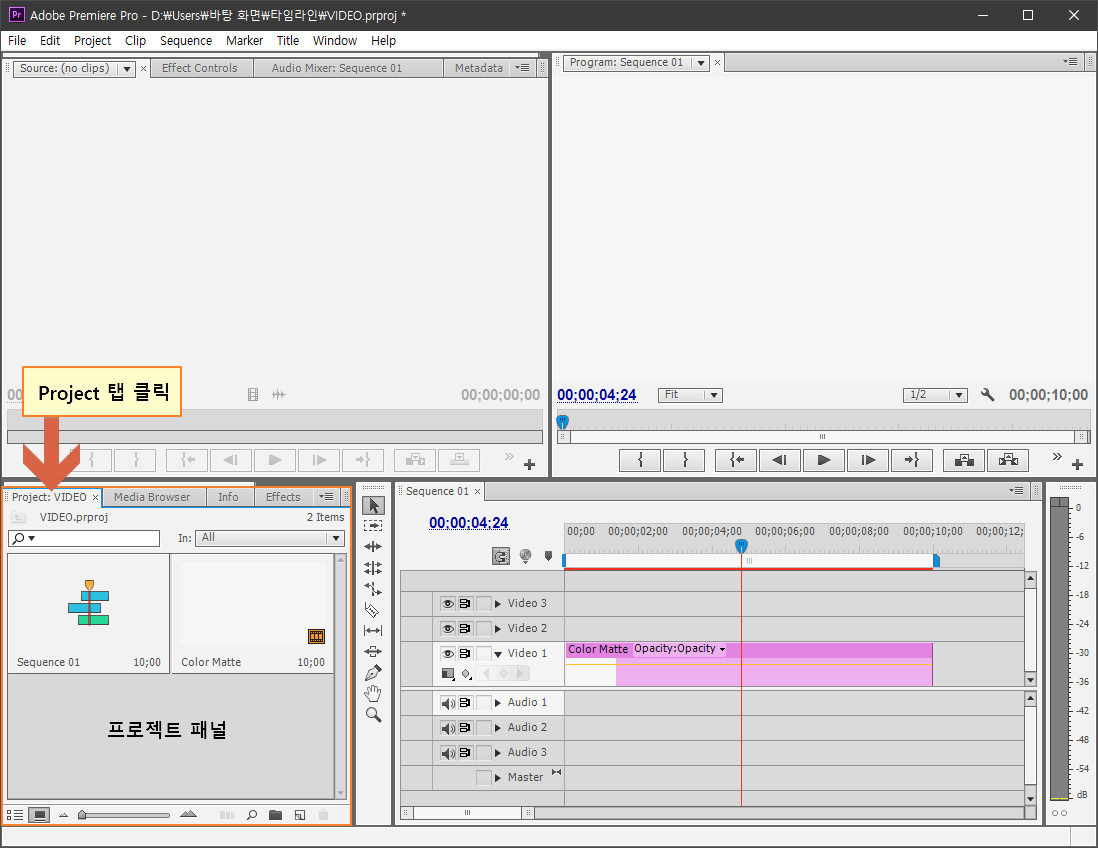Open the Window menu
Image resolution: width=1098 pixels, height=848 pixels.
click(x=335, y=41)
